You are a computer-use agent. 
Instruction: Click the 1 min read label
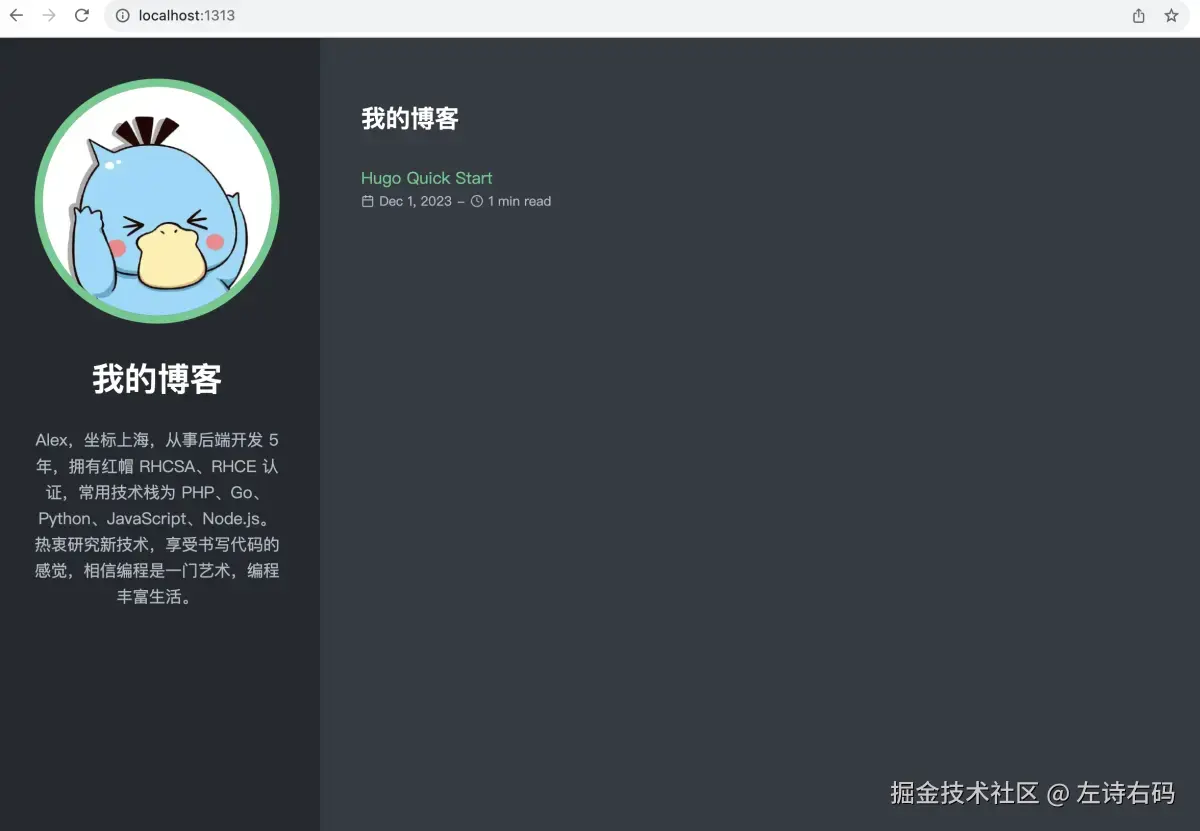tap(520, 201)
